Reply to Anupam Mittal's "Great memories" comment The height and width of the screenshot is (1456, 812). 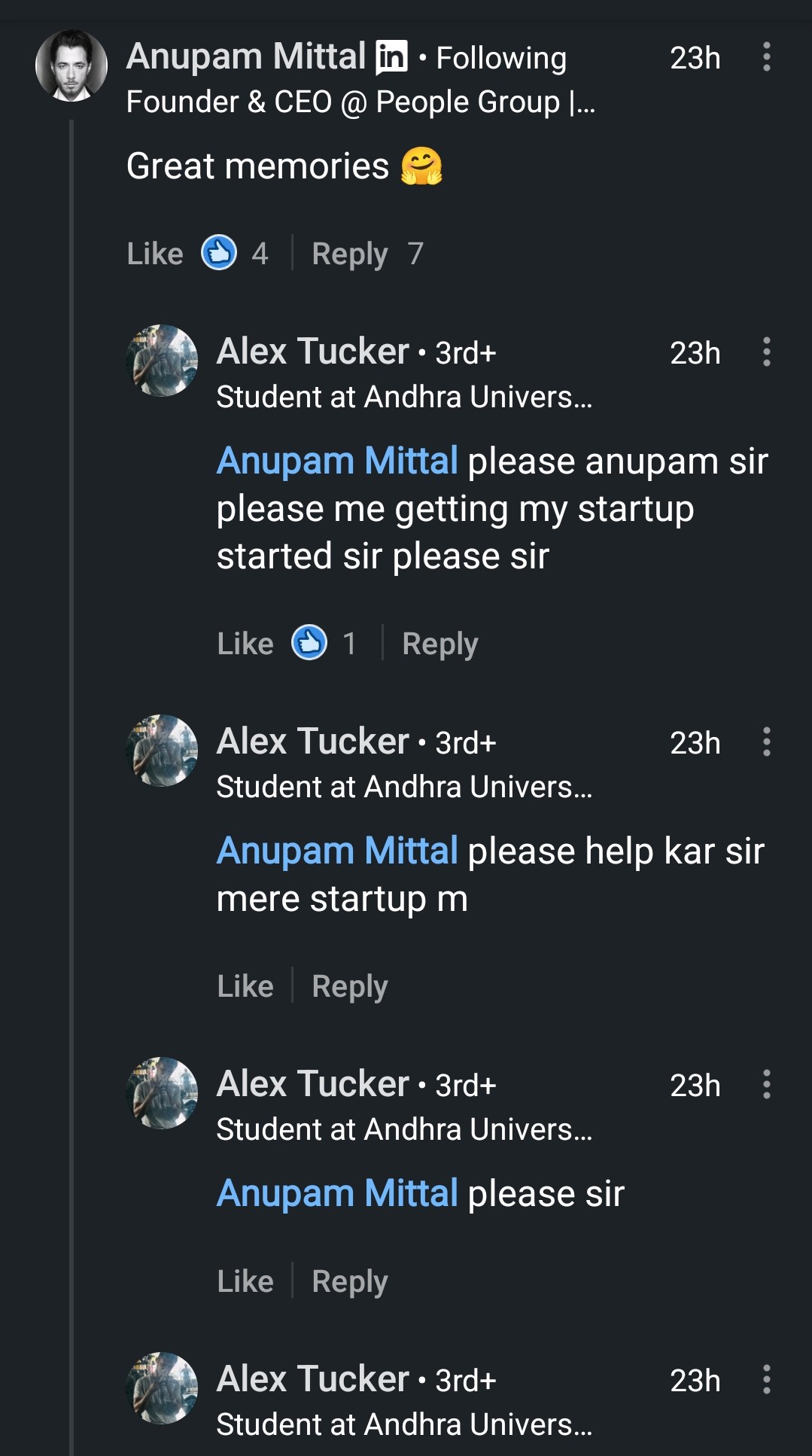click(x=350, y=254)
